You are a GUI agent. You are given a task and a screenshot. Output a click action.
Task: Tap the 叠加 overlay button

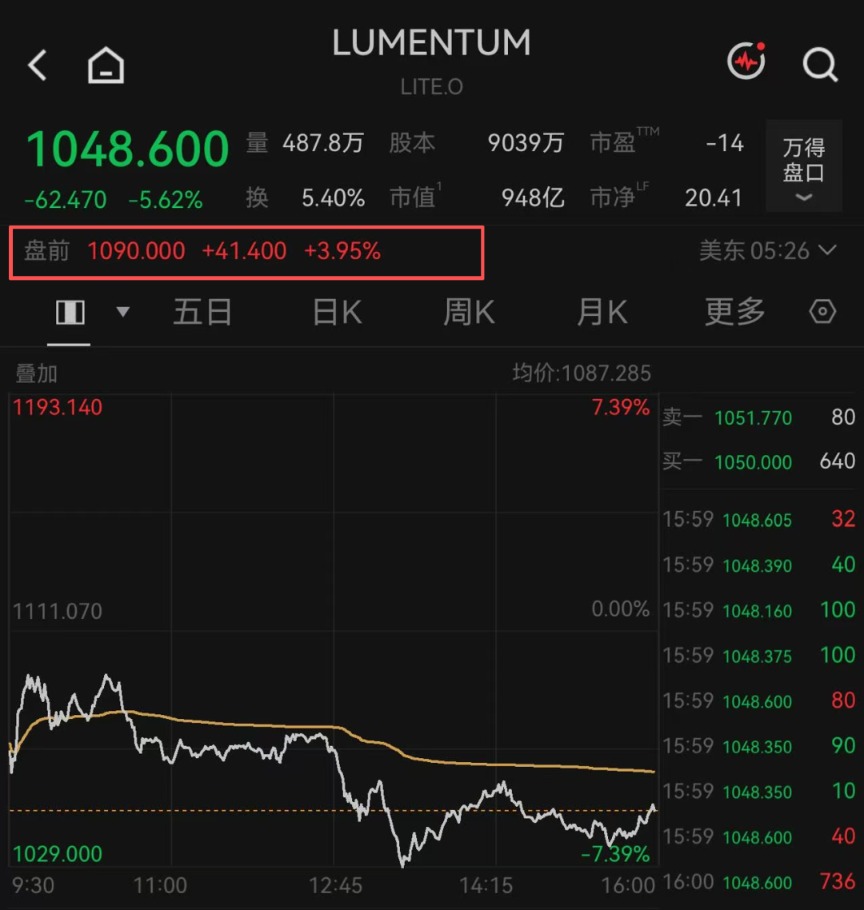[x=36, y=374]
